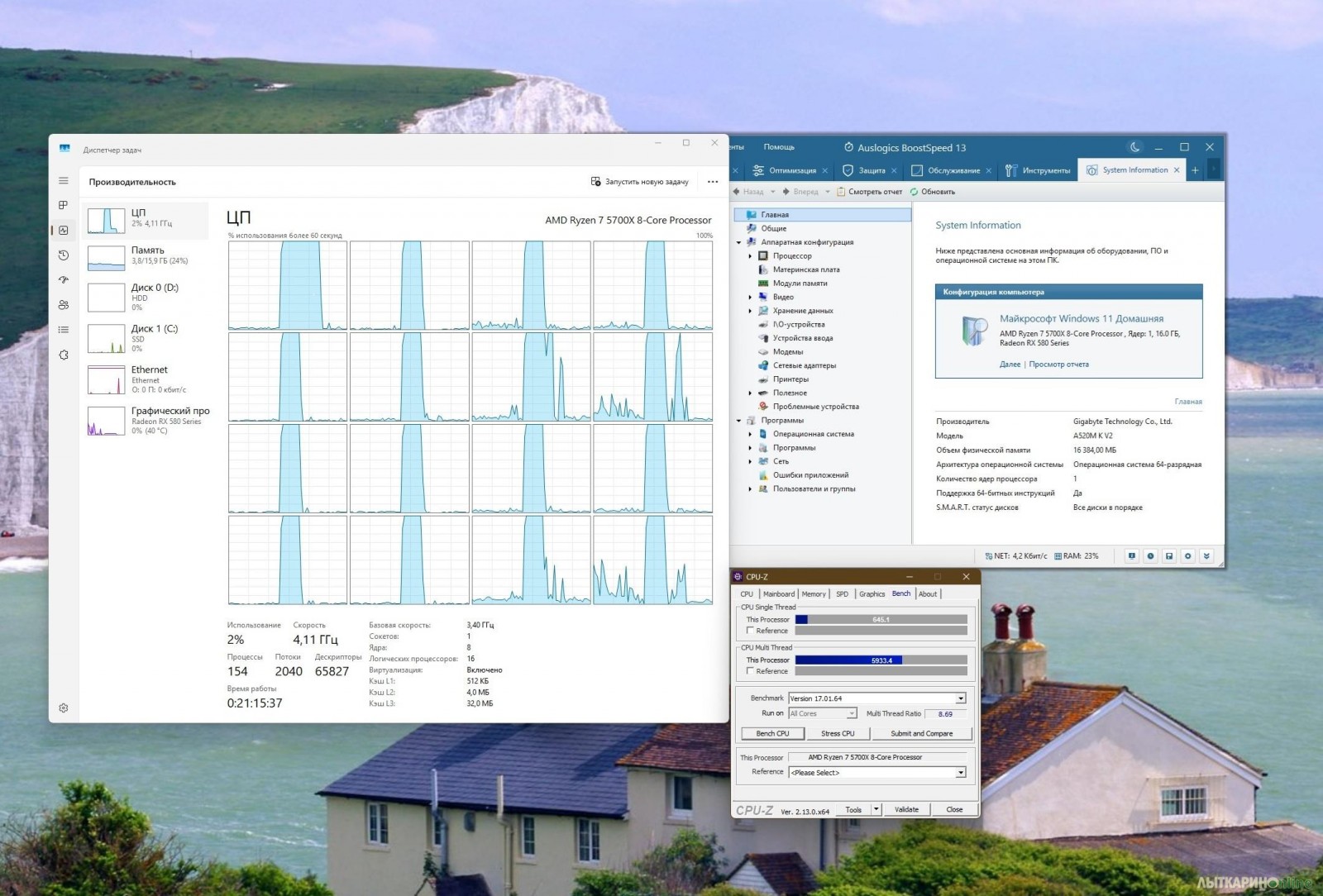Click the Validate button in CPU-Z
Image resolution: width=1323 pixels, height=896 pixels.
[x=906, y=809]
